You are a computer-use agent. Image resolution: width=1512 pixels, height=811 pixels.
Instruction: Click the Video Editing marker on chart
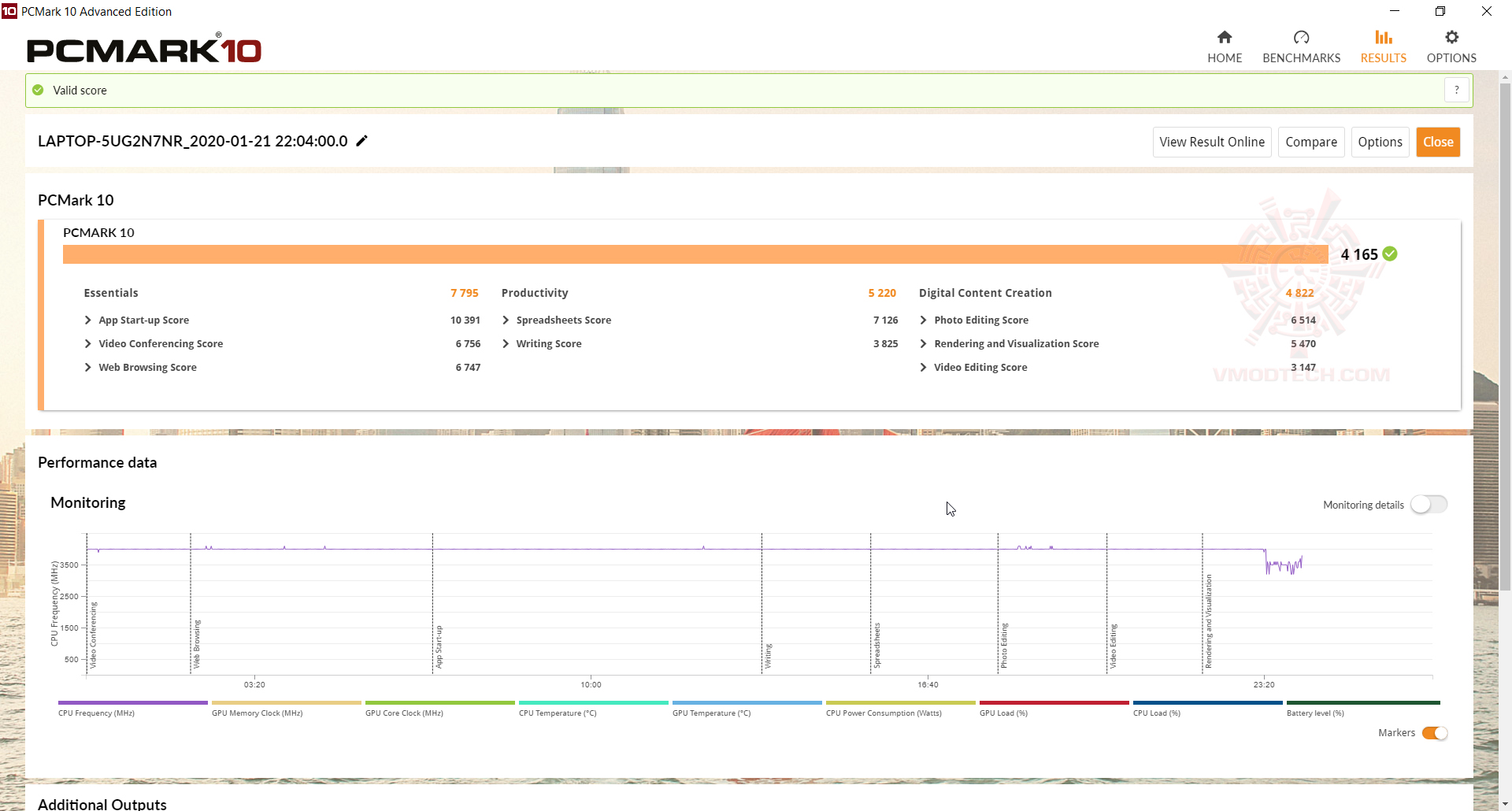tap(1113, 646)
